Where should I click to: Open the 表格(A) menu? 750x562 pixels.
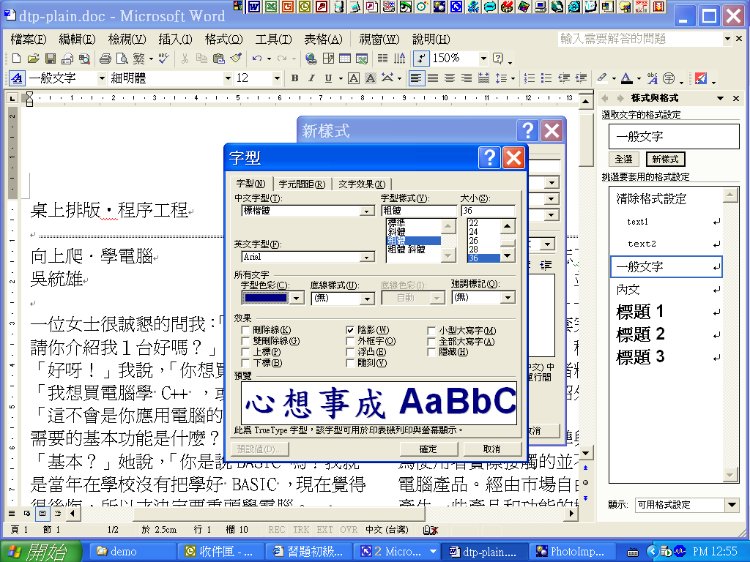pyautogui.click(x=323, y=39)
